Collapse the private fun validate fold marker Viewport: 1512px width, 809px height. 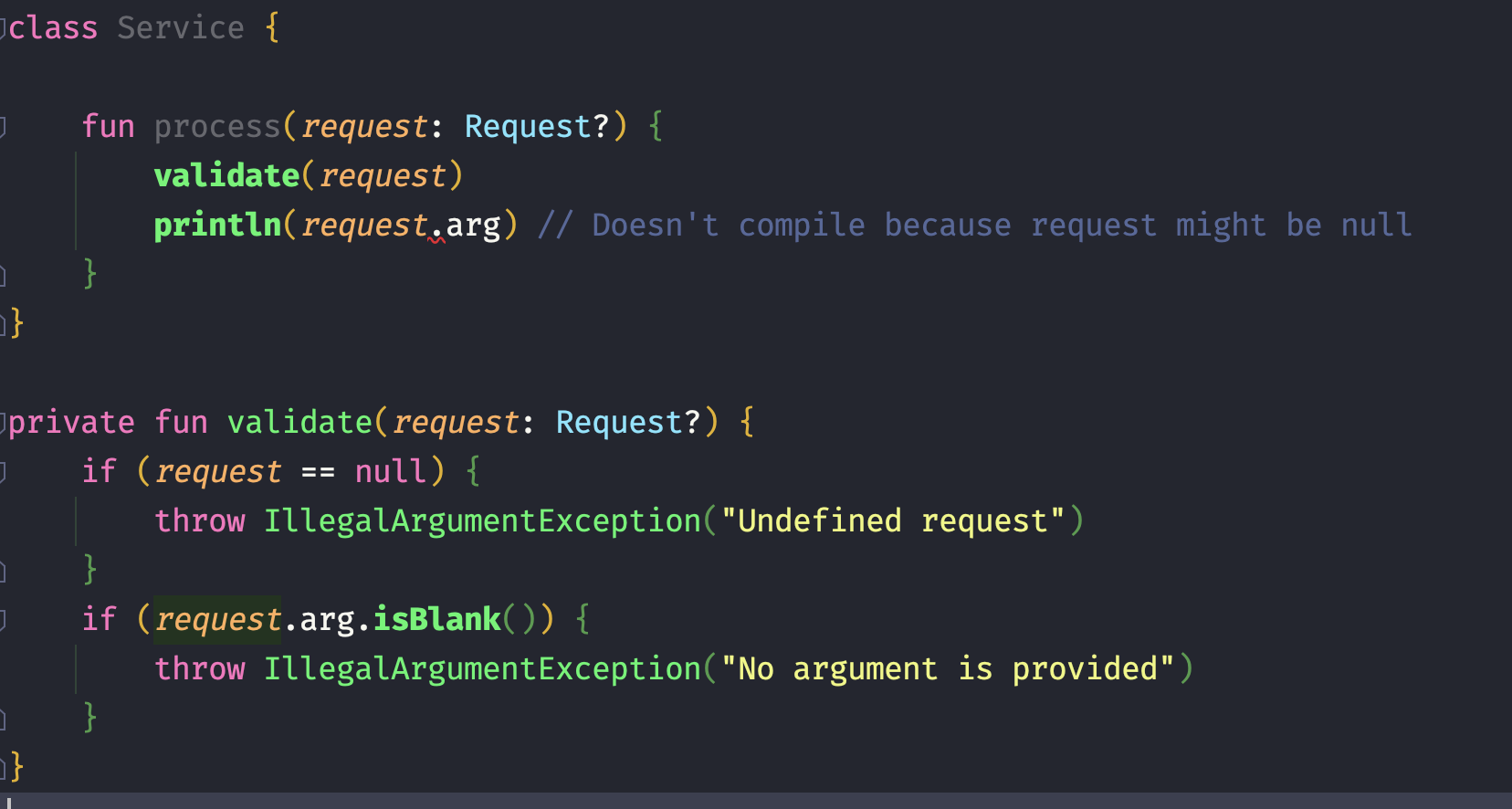click(x=3, y=423)
